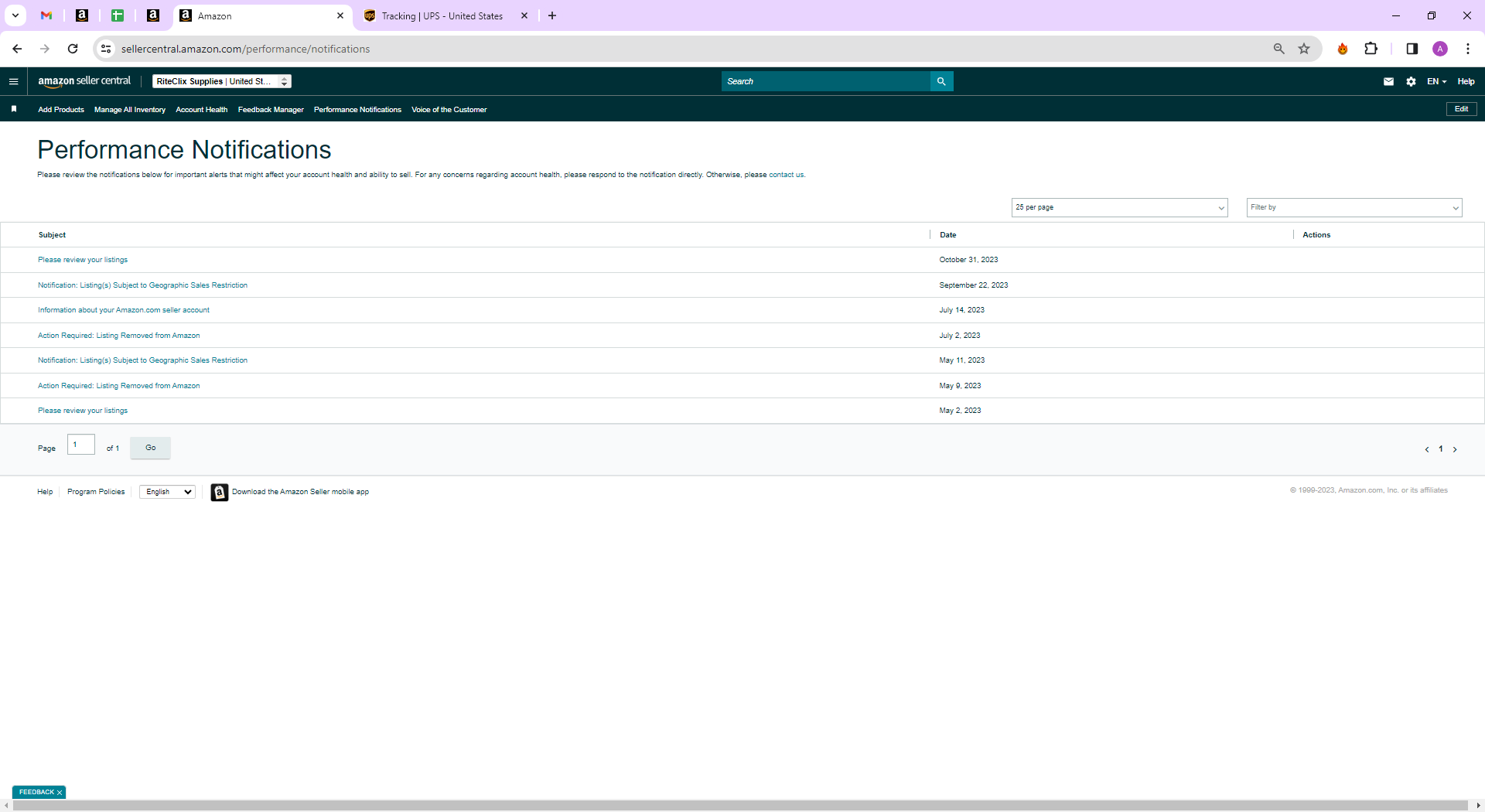
Task: Click the Subject column header
Action: [x=53, y=235]
